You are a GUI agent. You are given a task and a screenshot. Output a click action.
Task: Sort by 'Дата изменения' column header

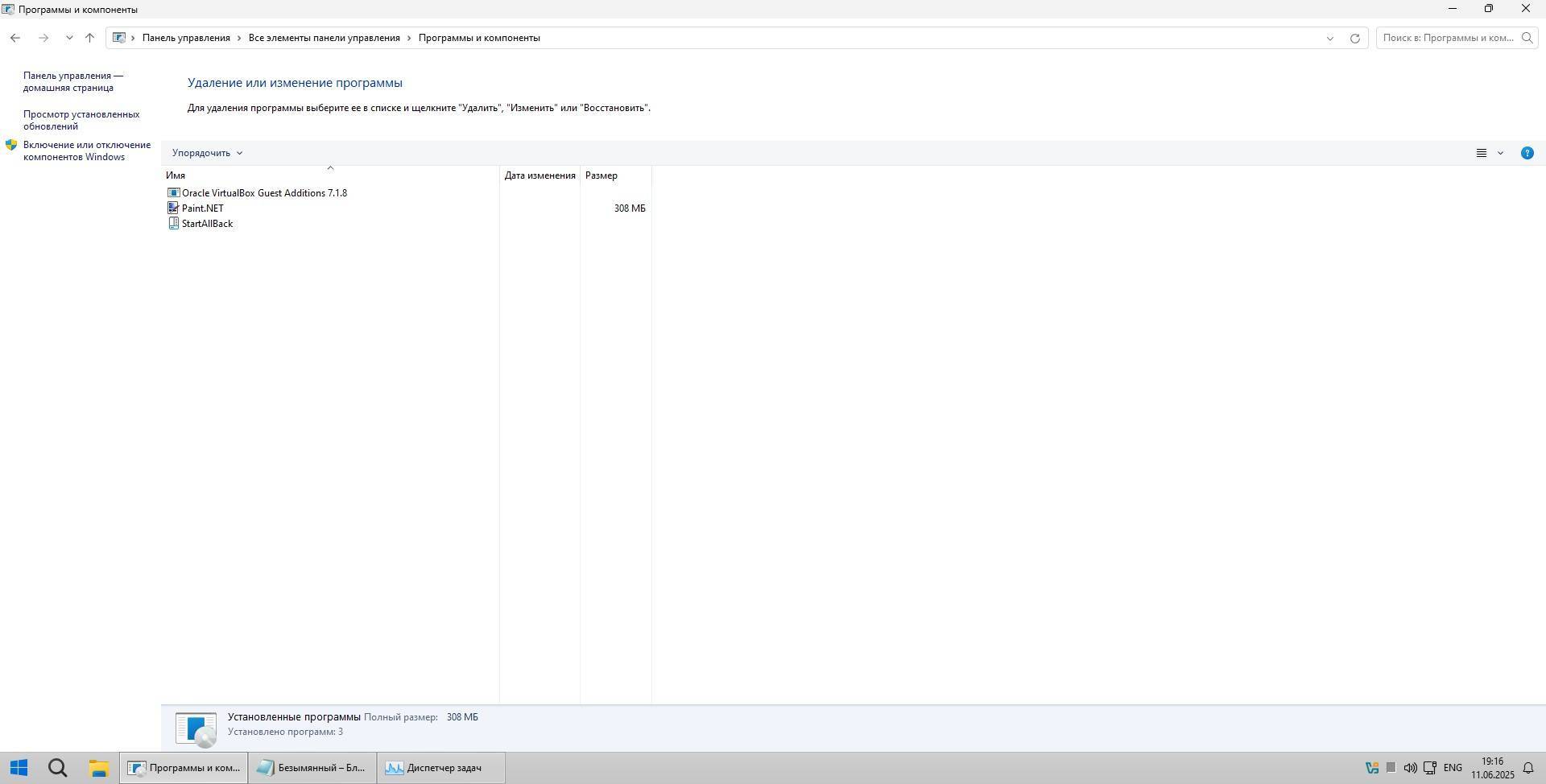[x=539, y=175]
